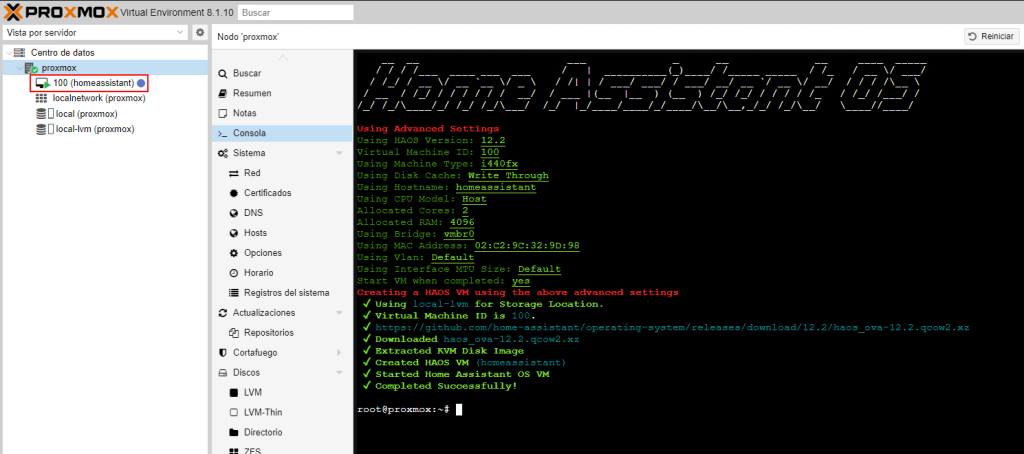
Task: Collapse the Sistema submenu arrow
Action: click(339, 154)
